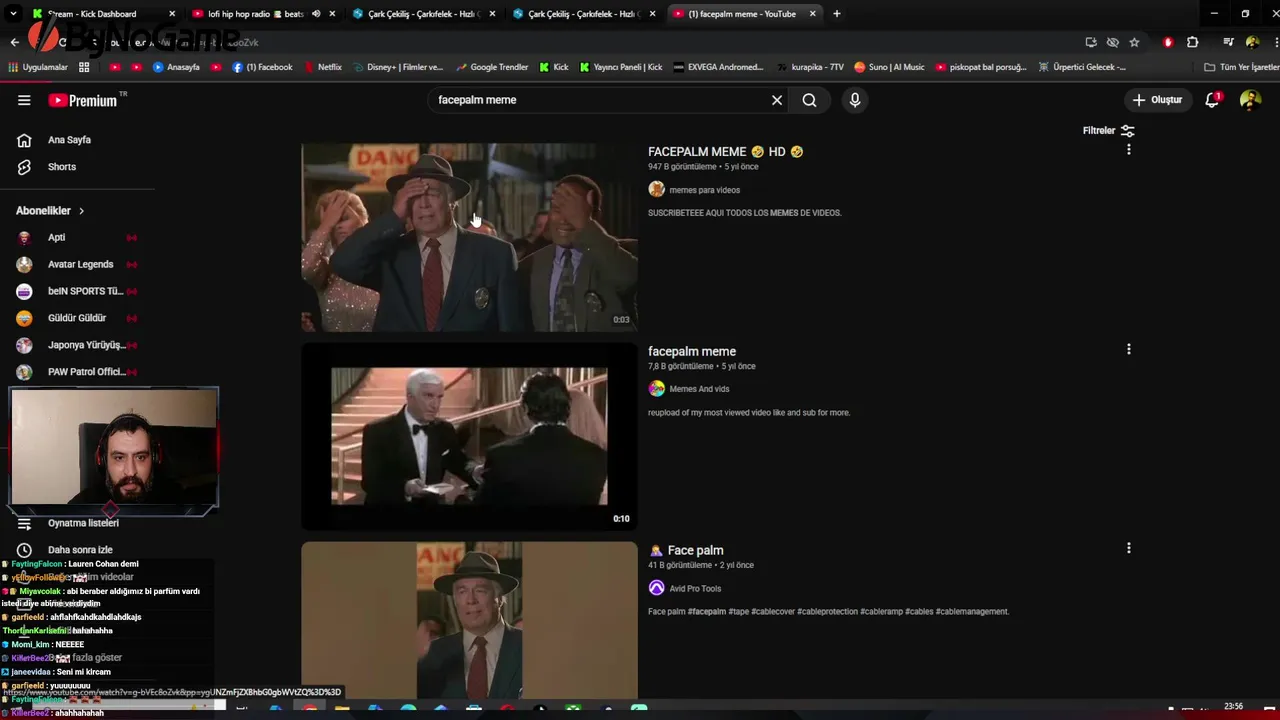Visit the memes para videos channel
This screenshot has height=720, width=1280.
click(704, 190)
